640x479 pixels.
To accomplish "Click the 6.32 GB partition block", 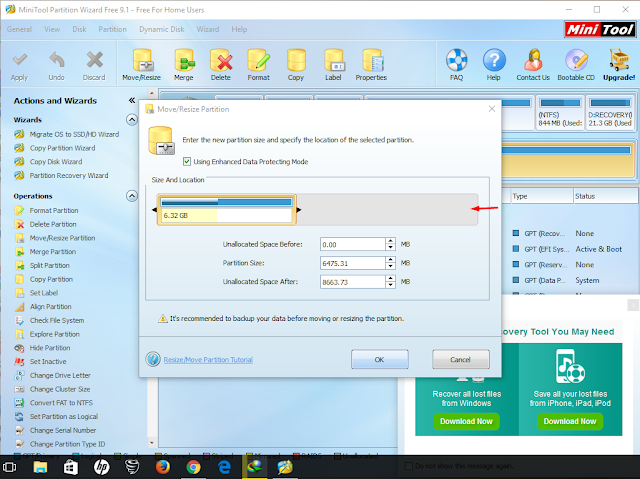I will pyautogui.click(x=227, y=210).
